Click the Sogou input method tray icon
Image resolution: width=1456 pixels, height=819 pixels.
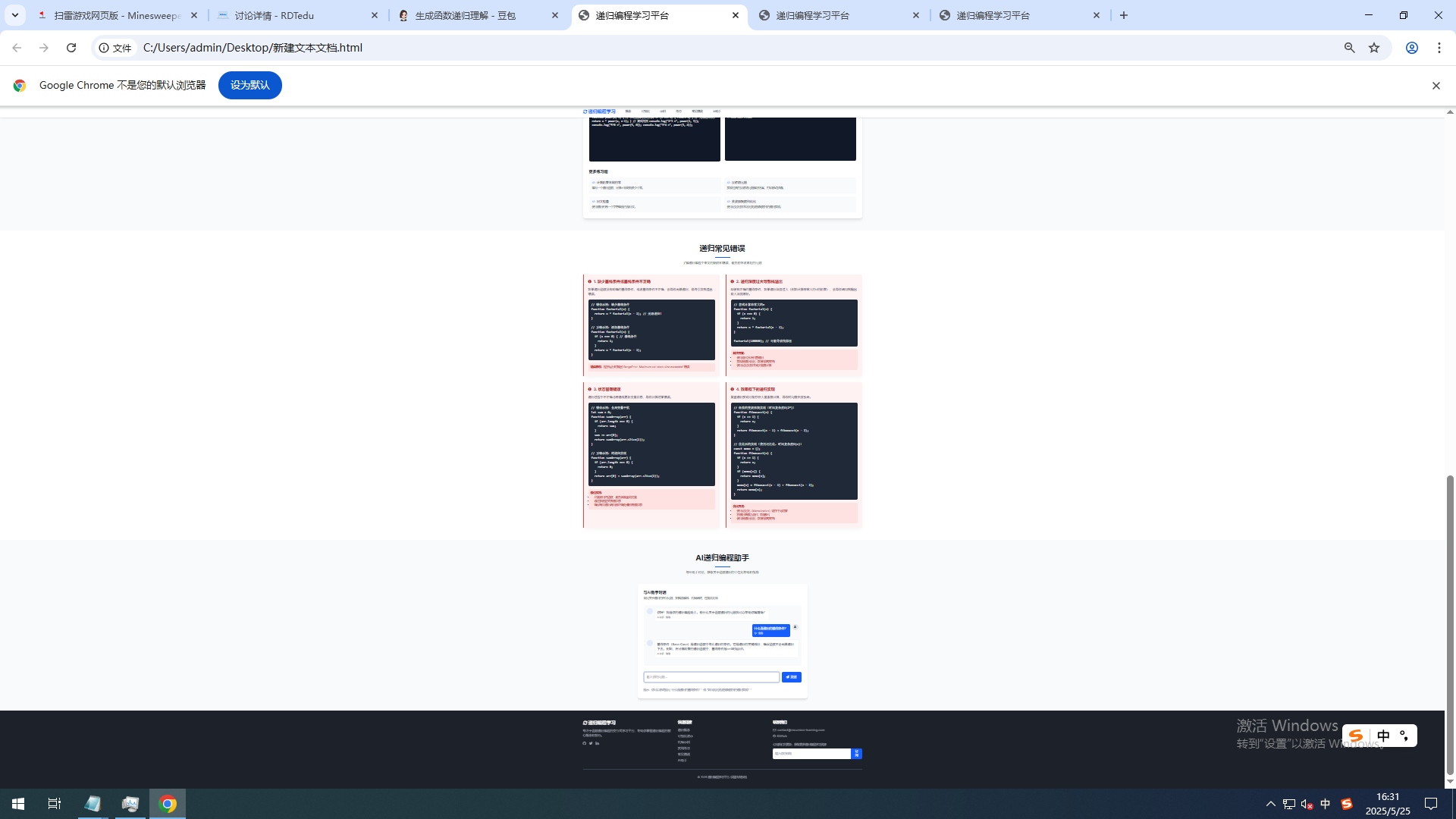click(x=1347, y=804)
